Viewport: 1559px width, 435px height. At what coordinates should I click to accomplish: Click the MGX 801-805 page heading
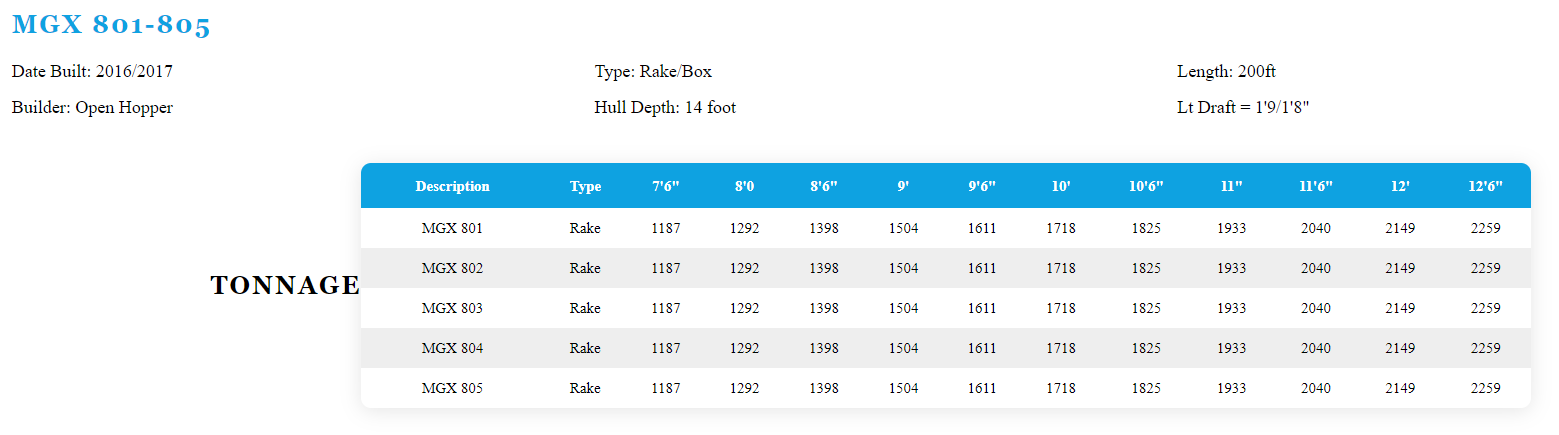click(111, 26)
